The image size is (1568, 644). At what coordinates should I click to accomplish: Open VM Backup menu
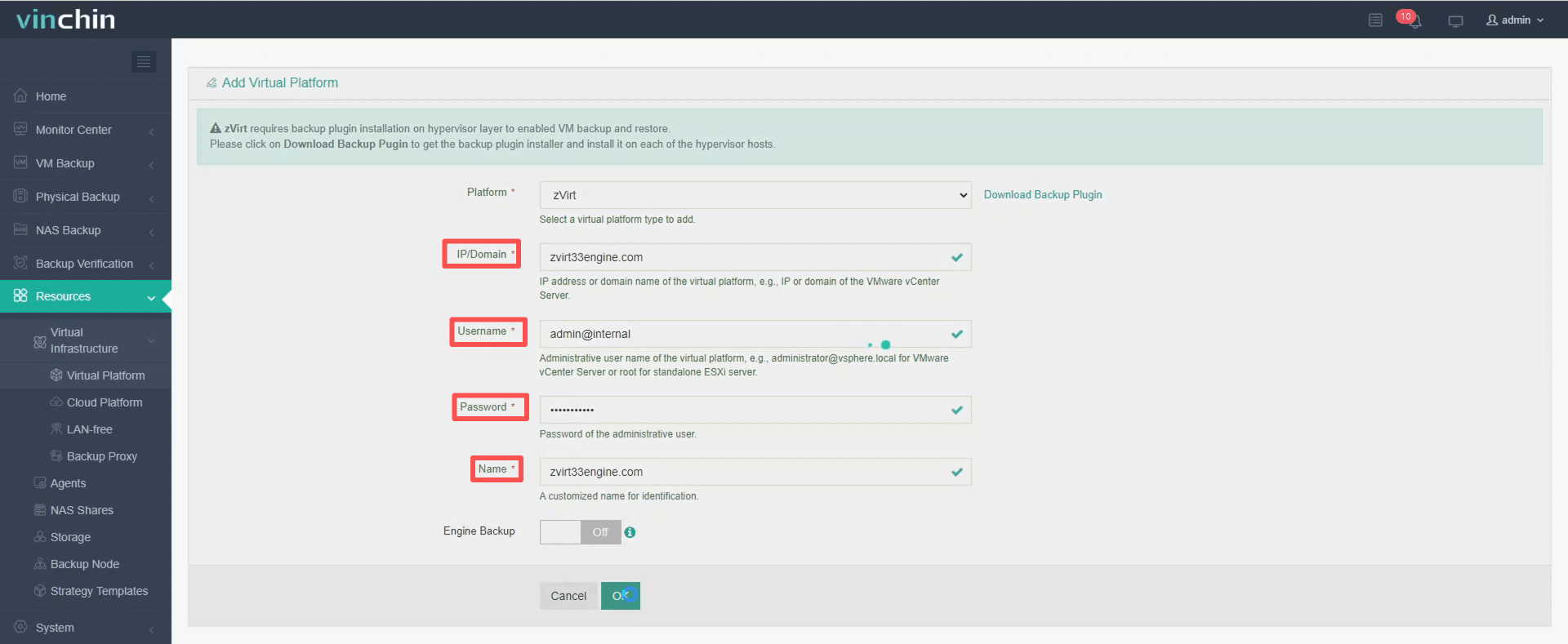pyautogui.click(x=86, y=163)
